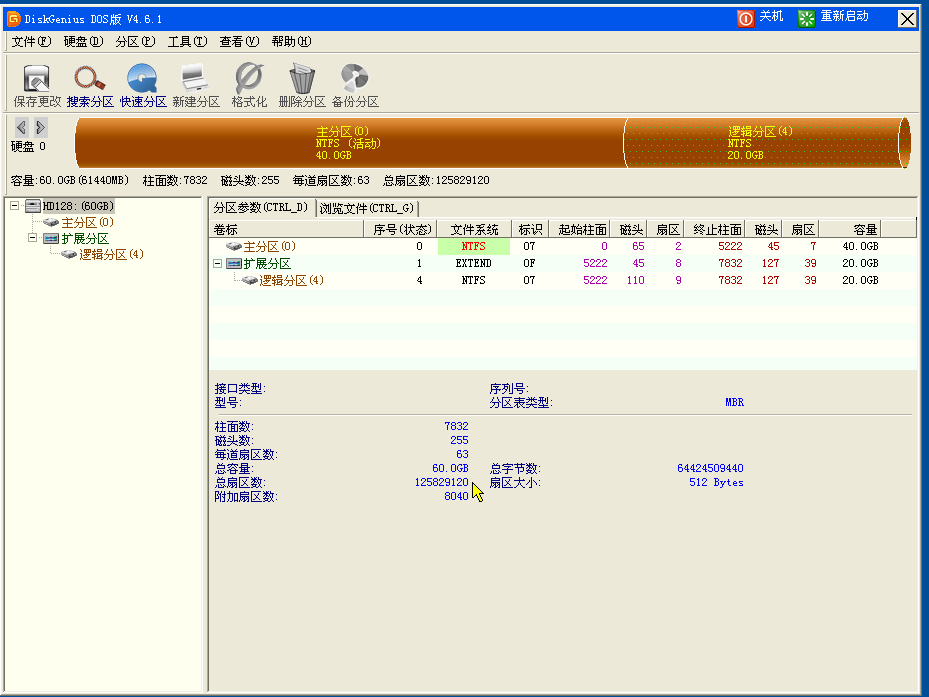Click the 新建分区 new partition icon
Viewport: 929px width, 697px height.
point(196,86)
